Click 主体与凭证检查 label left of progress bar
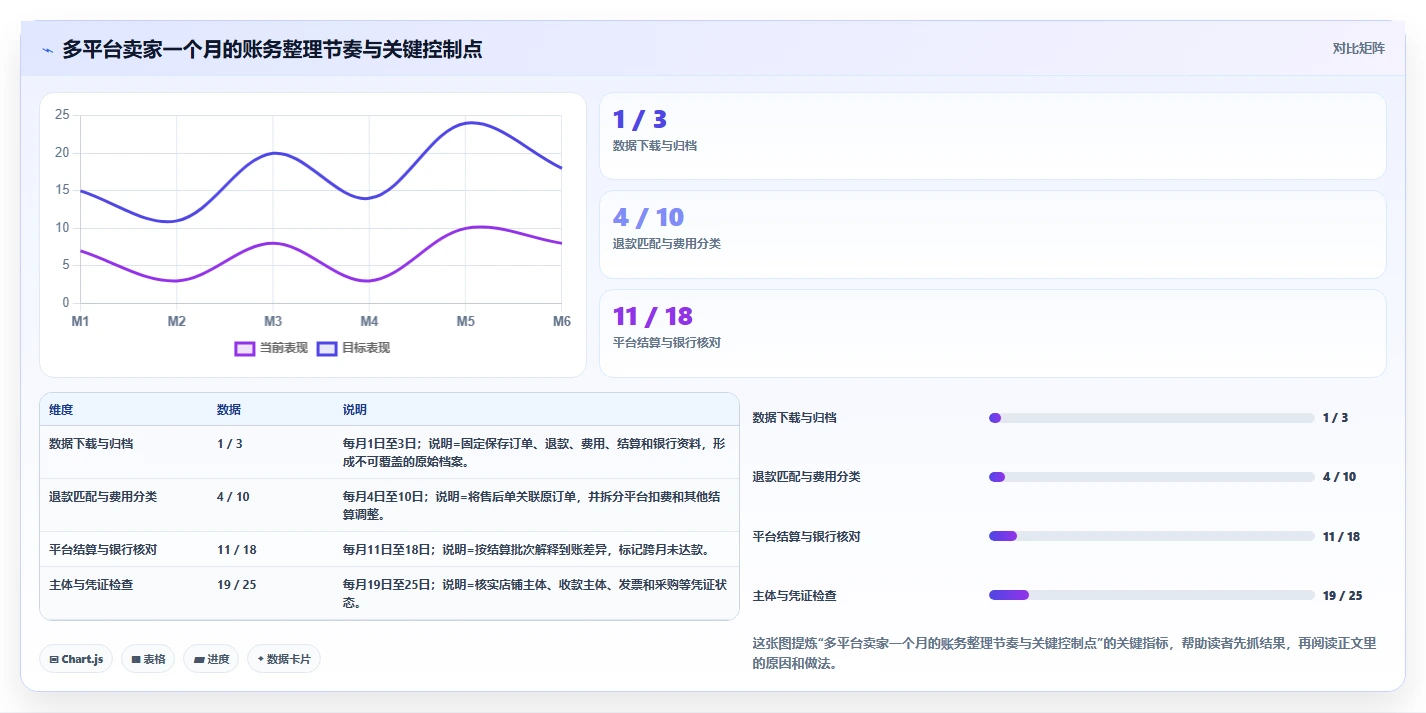Viewport: 1426px width, 713px height. tap(795, 596)
